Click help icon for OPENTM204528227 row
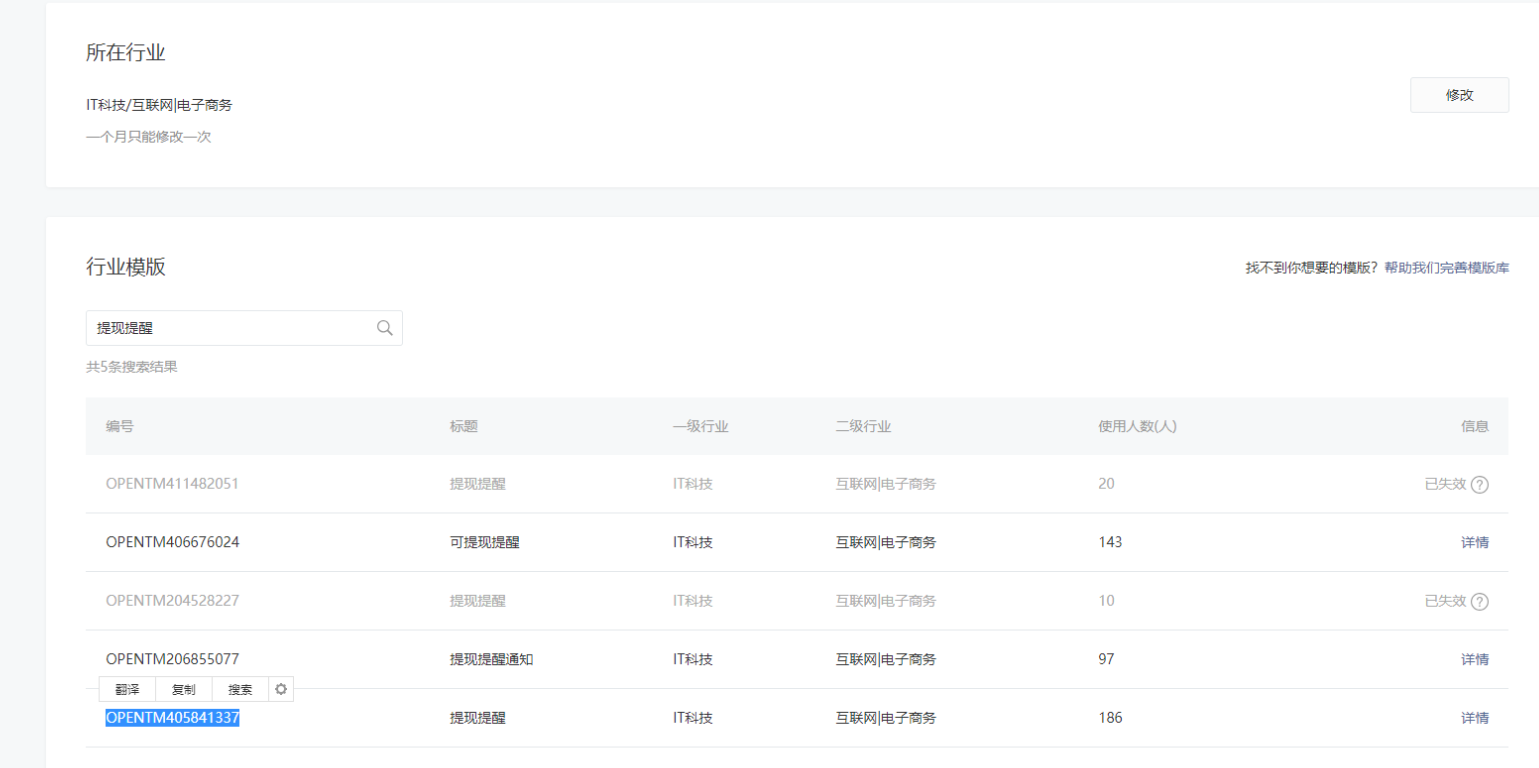1539x768 pixels. coord(1480,601)
